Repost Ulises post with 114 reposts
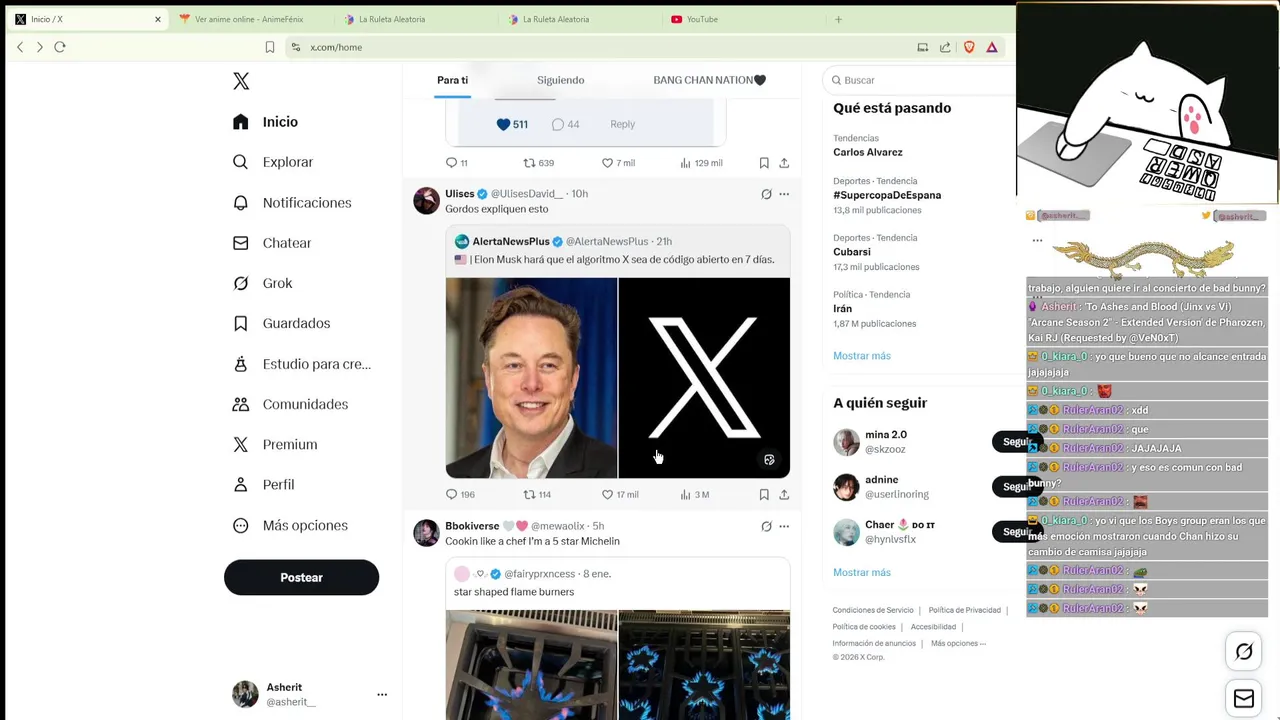 (x=538, y=495)
